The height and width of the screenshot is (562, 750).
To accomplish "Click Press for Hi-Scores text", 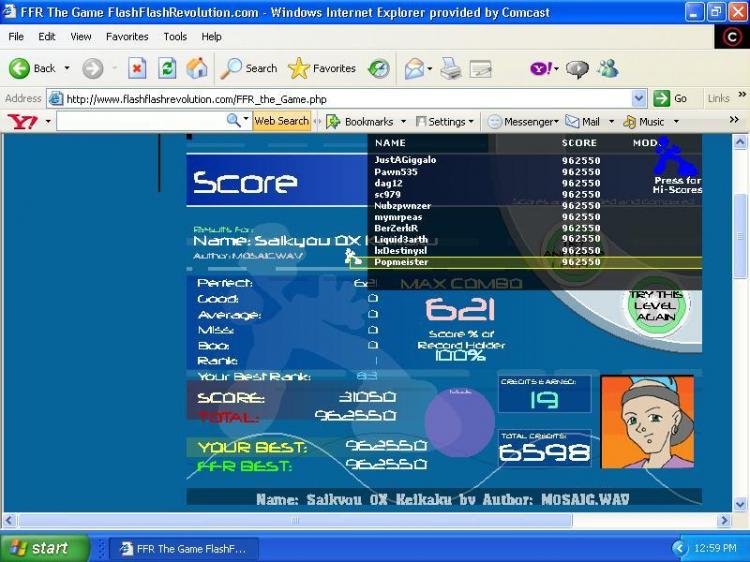I will [x=677, y=185].
